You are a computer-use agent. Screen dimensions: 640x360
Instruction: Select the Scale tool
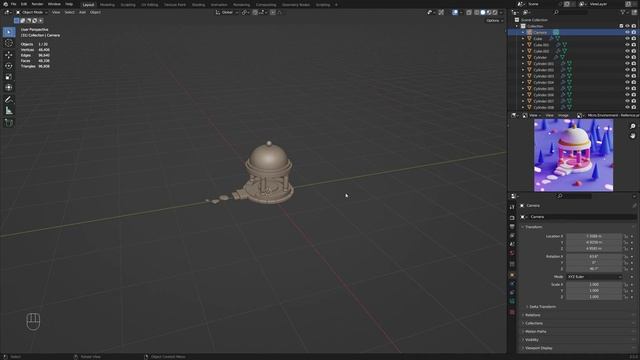pos(9,77)
